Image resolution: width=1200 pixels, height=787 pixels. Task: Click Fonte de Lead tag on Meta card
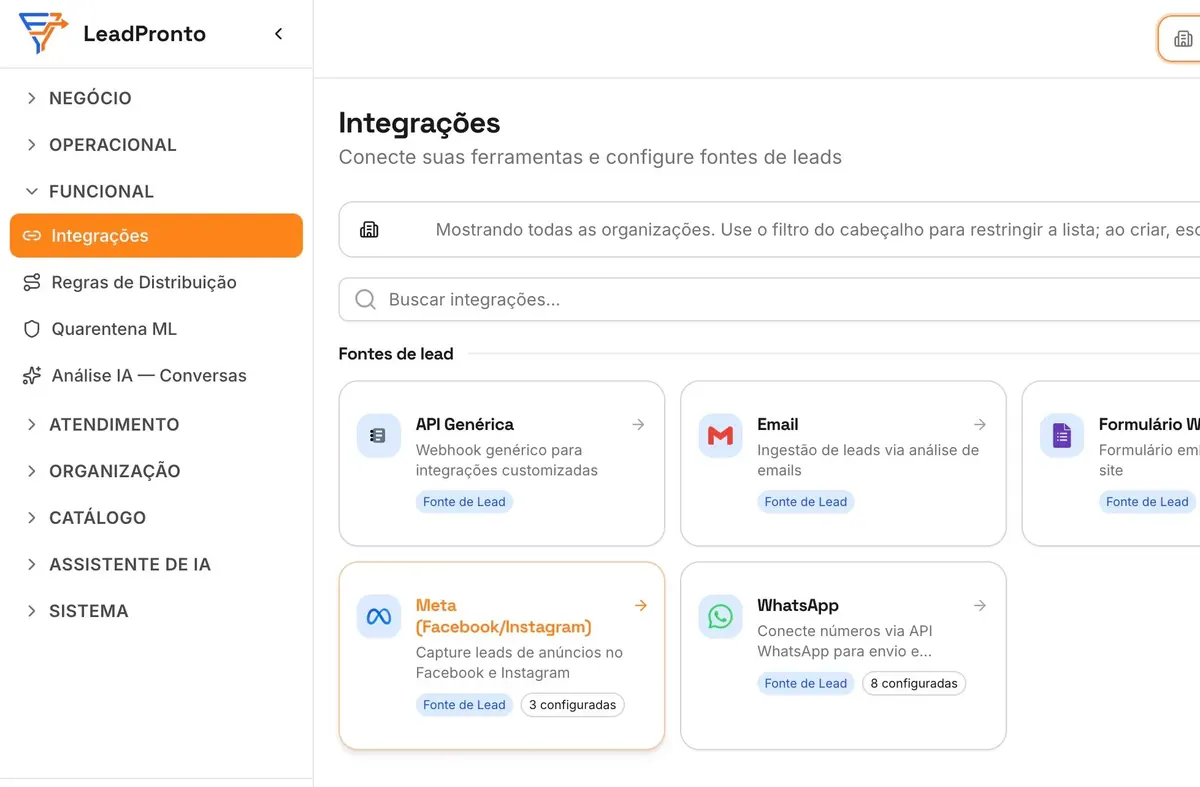click(464, 705)
